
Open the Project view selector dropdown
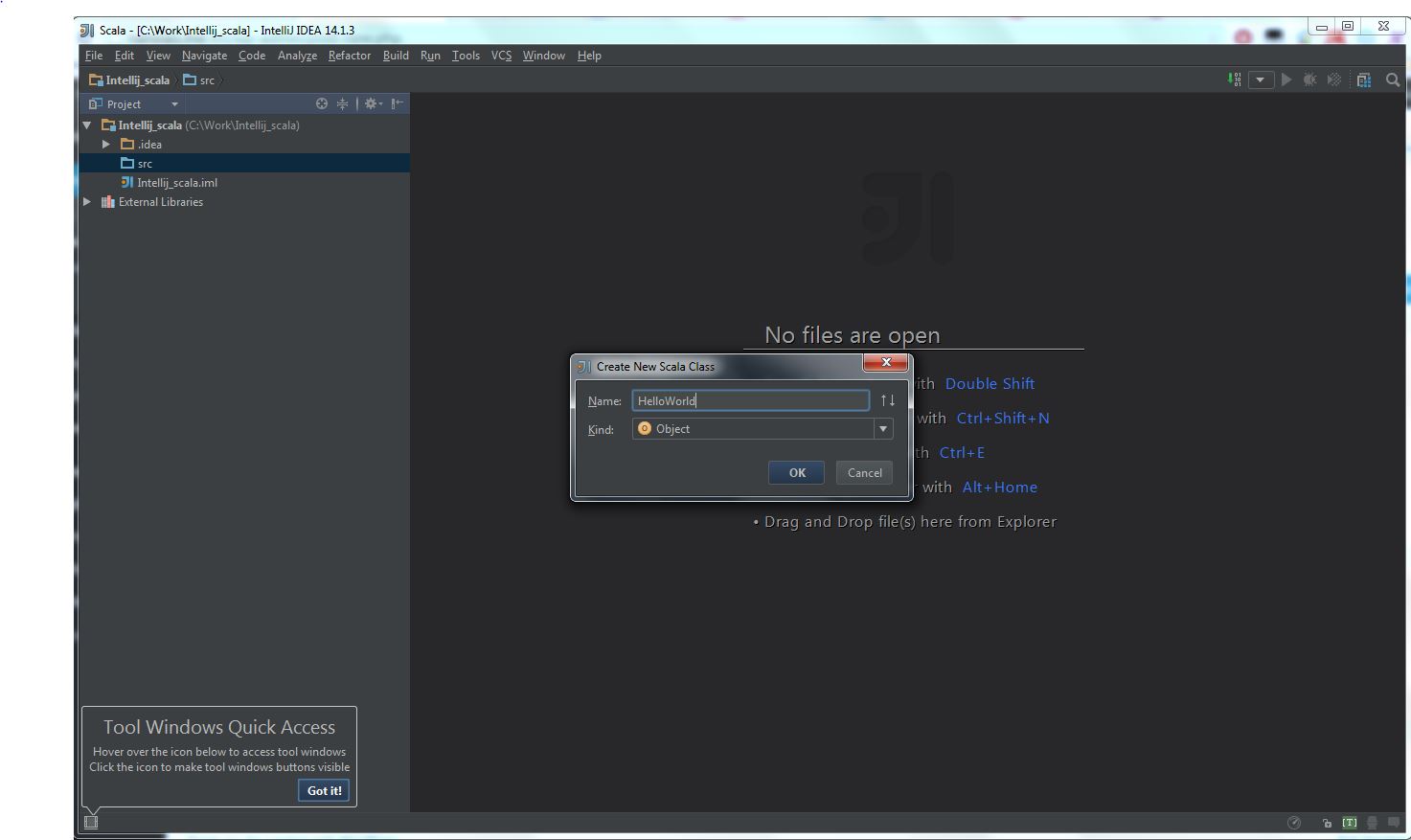pyautogui.click(x=133, y=103)
